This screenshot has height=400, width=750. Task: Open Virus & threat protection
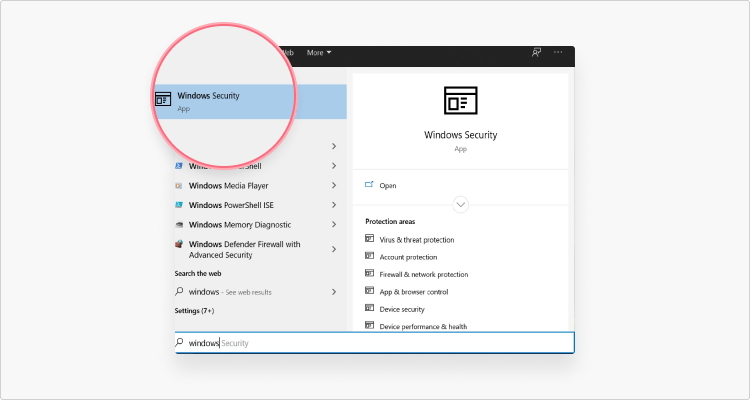(x=417, y=240)
